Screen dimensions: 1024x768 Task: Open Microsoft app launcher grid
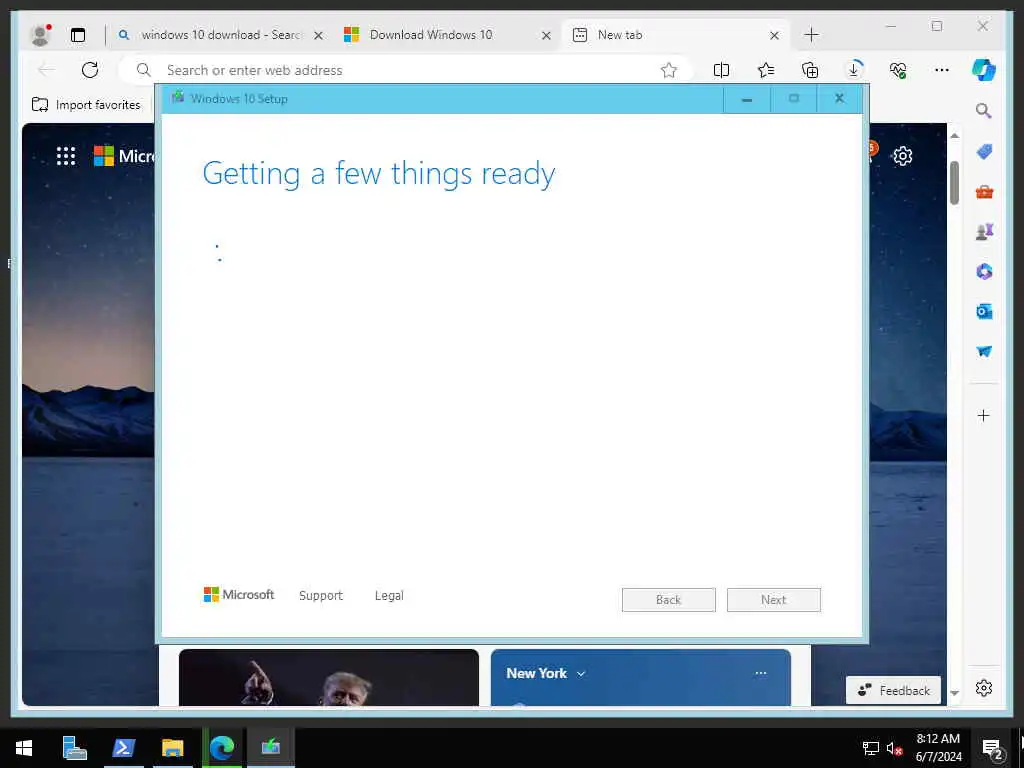point(66,156)
